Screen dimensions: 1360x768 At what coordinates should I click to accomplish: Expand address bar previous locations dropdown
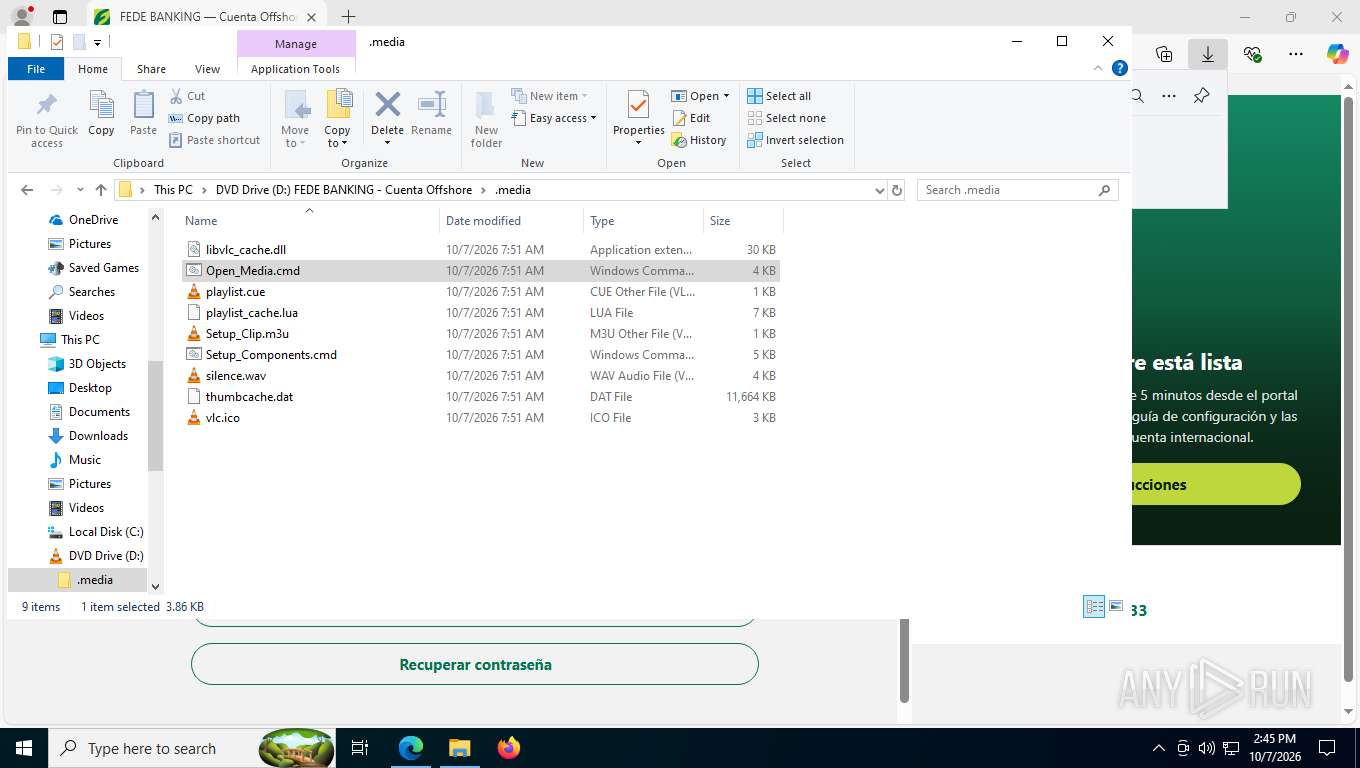880,190
